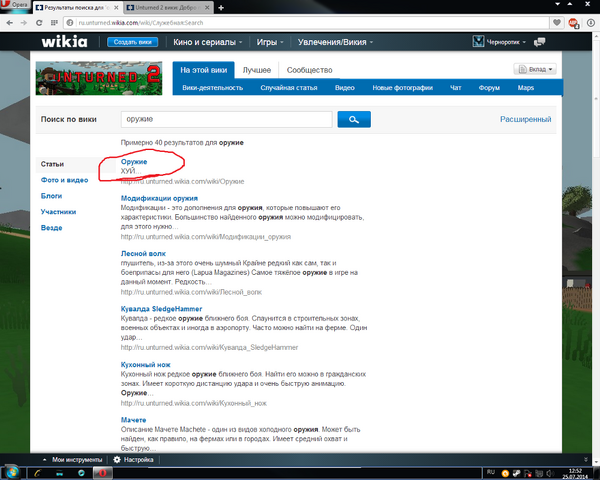Open Чернорогик user menu
Viewport: 600px width, 480px height.
tap(506, 42)
